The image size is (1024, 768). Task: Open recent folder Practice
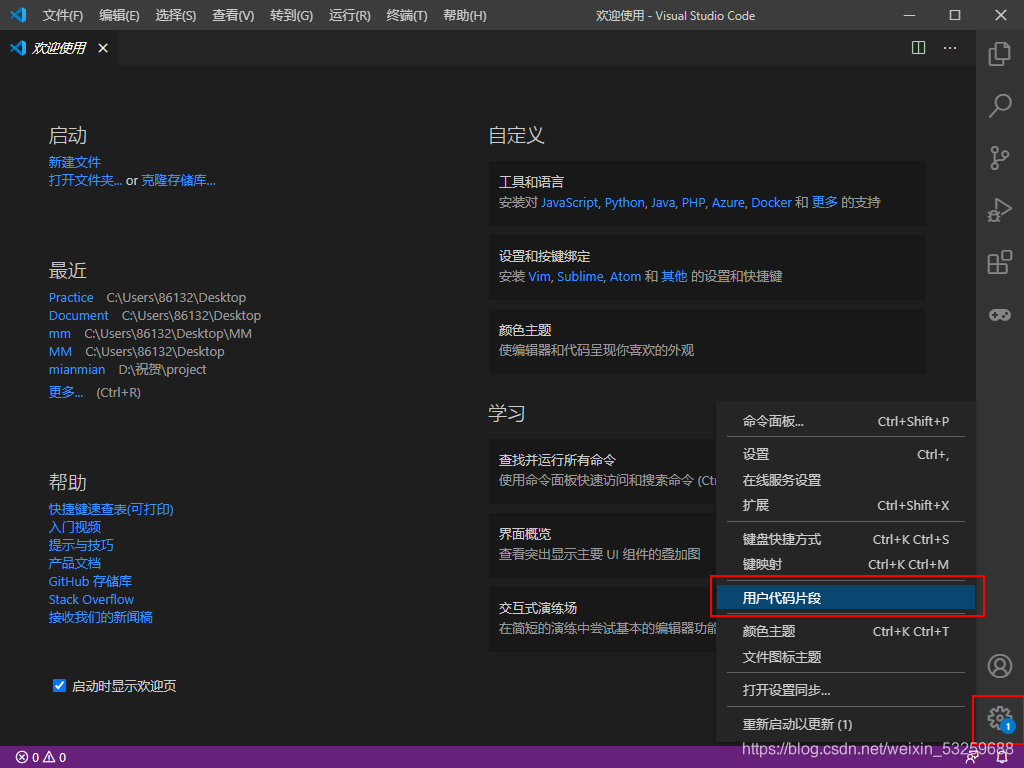coord(71,297)
